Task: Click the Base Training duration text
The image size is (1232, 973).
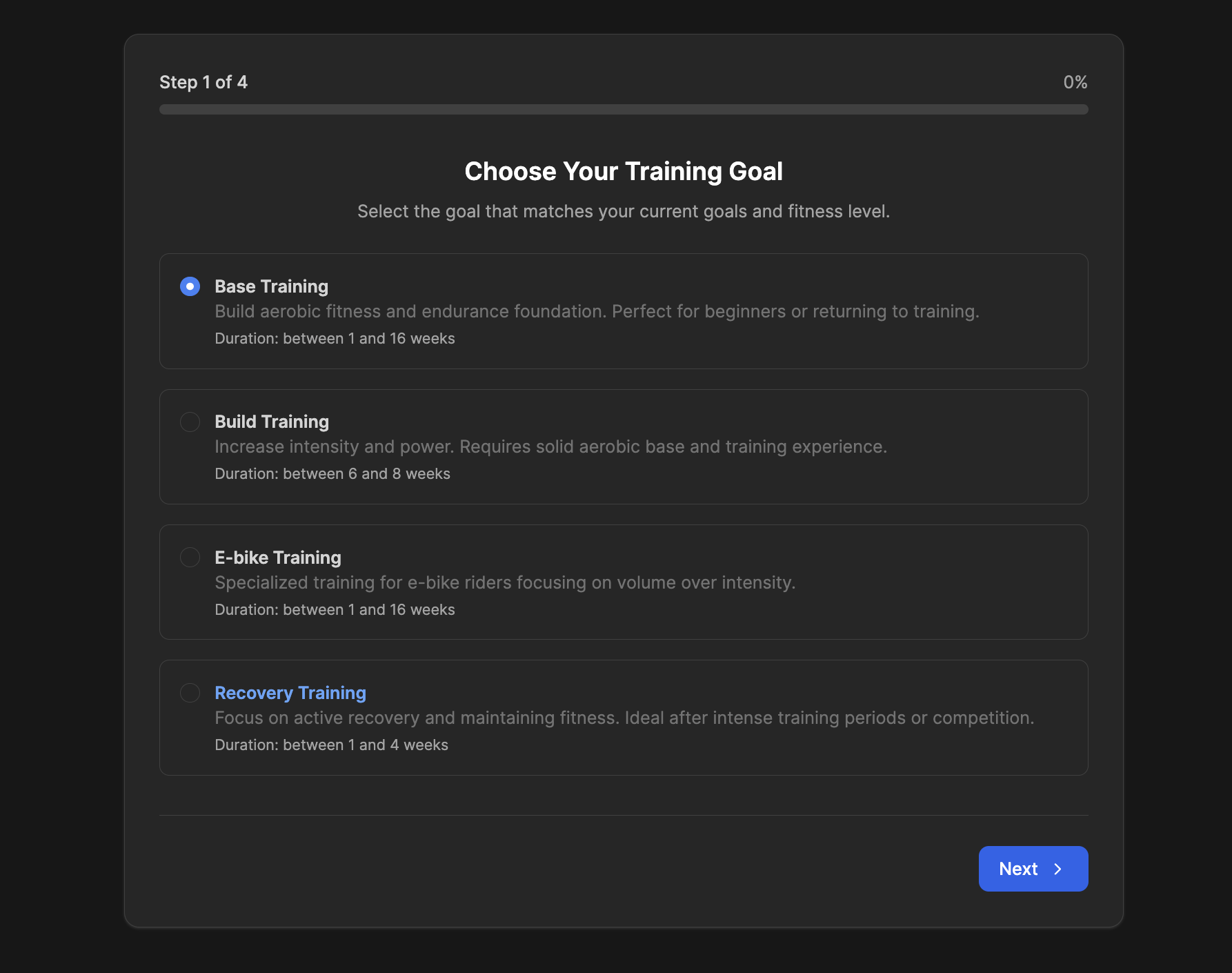Action: [335, 338]
